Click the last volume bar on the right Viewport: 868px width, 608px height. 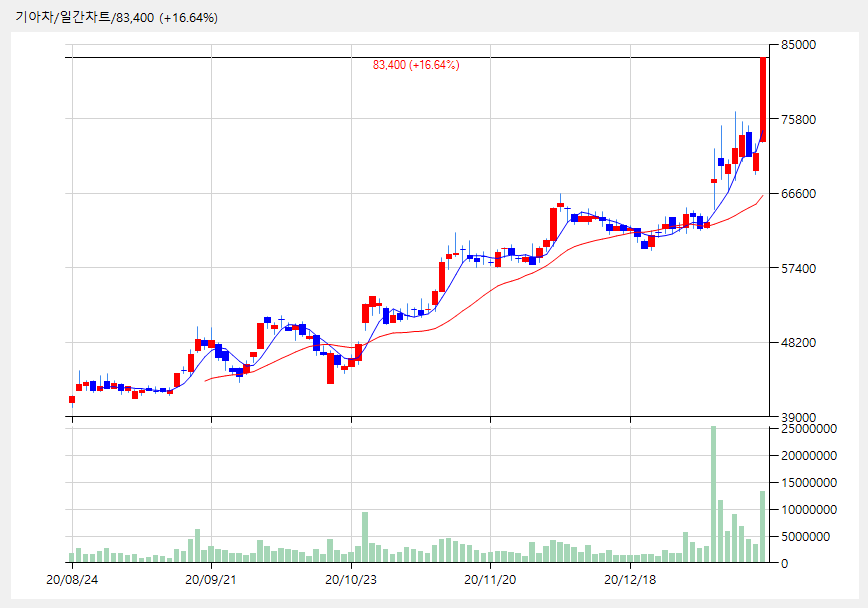[x=762, y=527]
